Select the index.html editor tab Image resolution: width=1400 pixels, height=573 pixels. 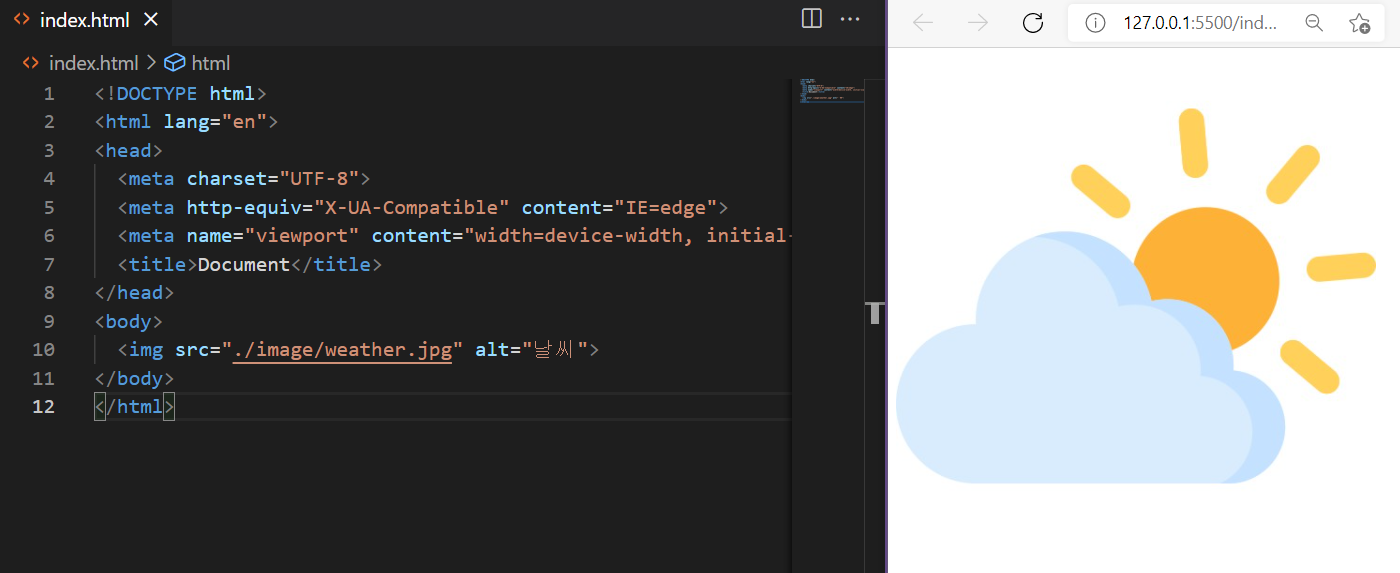[x=85, y=20]
